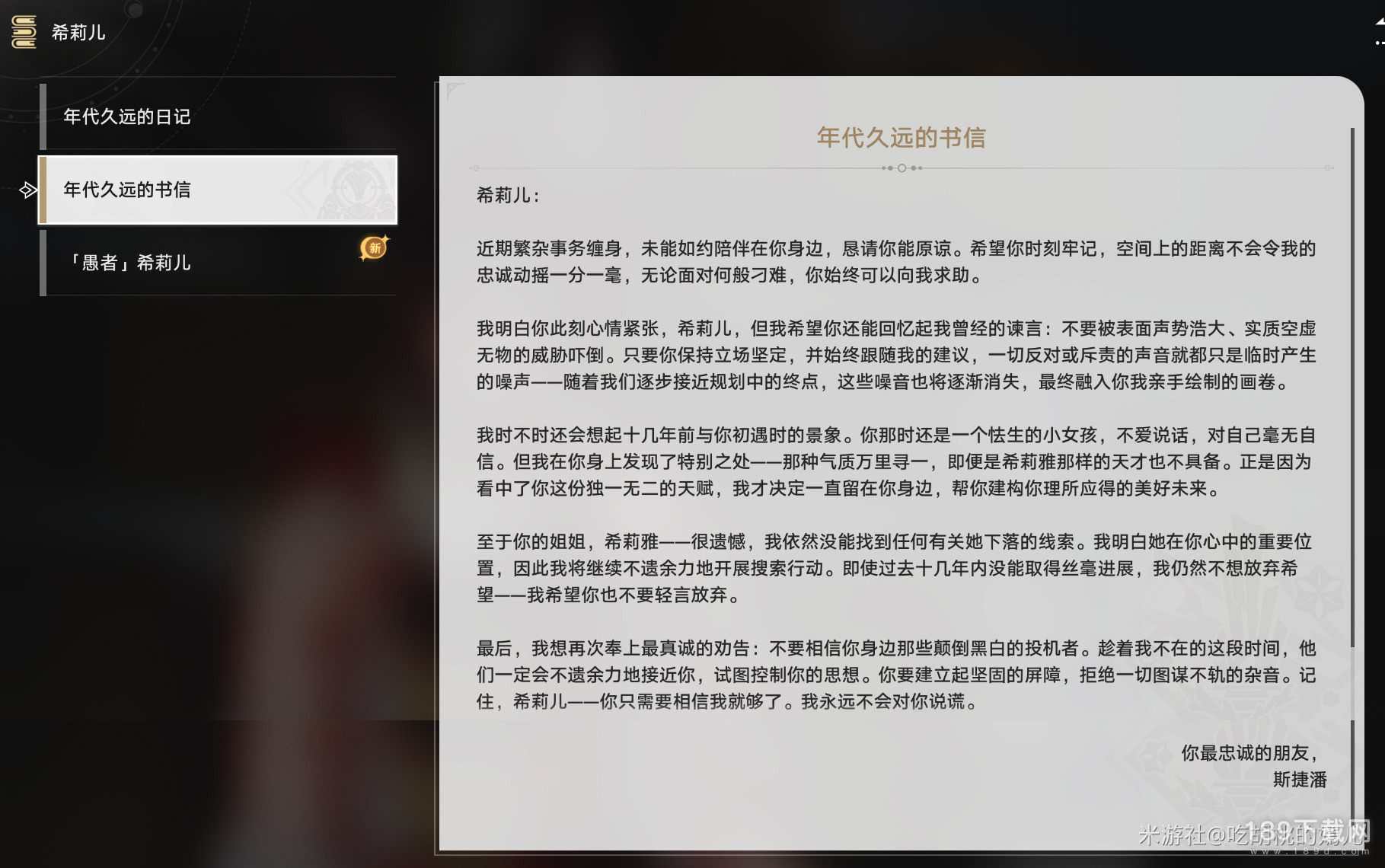Click the 你最忠诚的朋友 closing line

(1249, 753)
